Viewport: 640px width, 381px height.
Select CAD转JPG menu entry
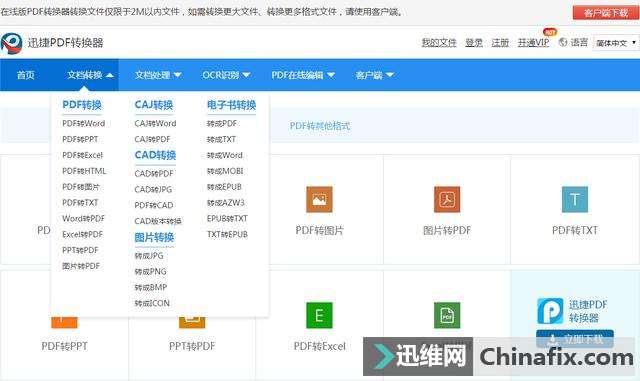pyautogui.click(x=153, y=189)
